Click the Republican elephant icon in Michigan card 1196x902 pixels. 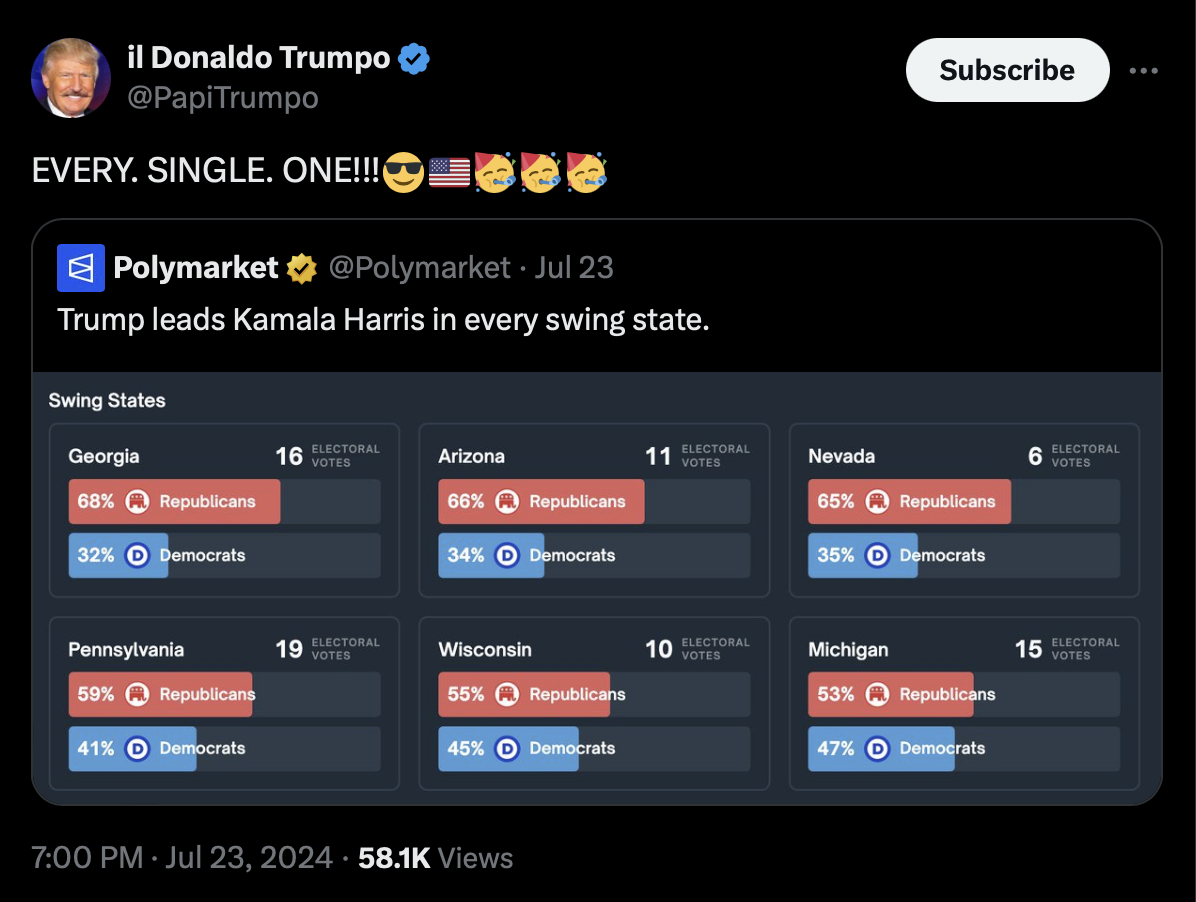(x=877, y=695)
